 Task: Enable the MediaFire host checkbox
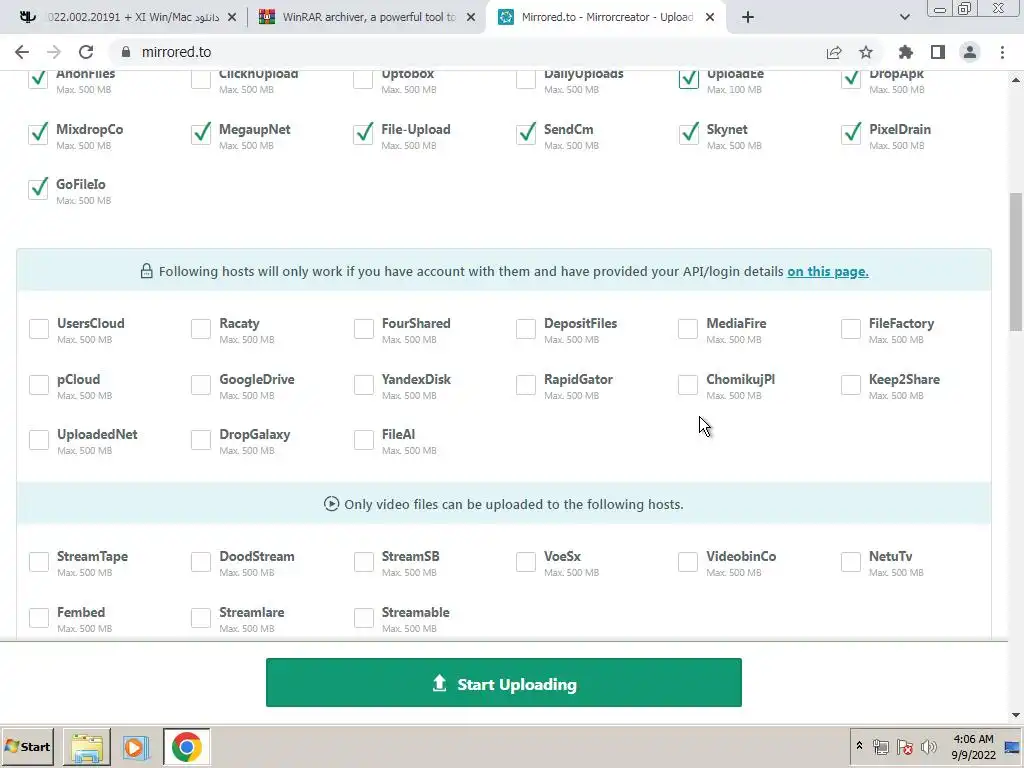[x=688, y=328]
